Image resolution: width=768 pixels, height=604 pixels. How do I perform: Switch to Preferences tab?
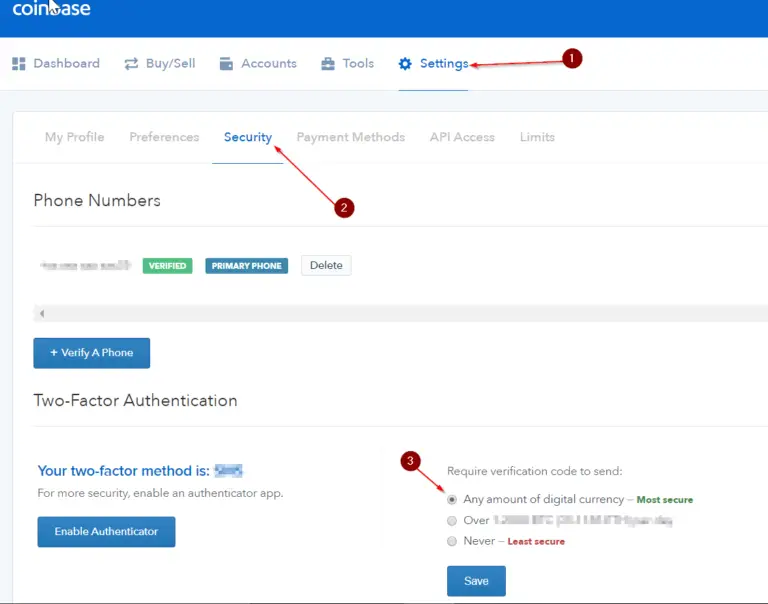coord(164,137)
